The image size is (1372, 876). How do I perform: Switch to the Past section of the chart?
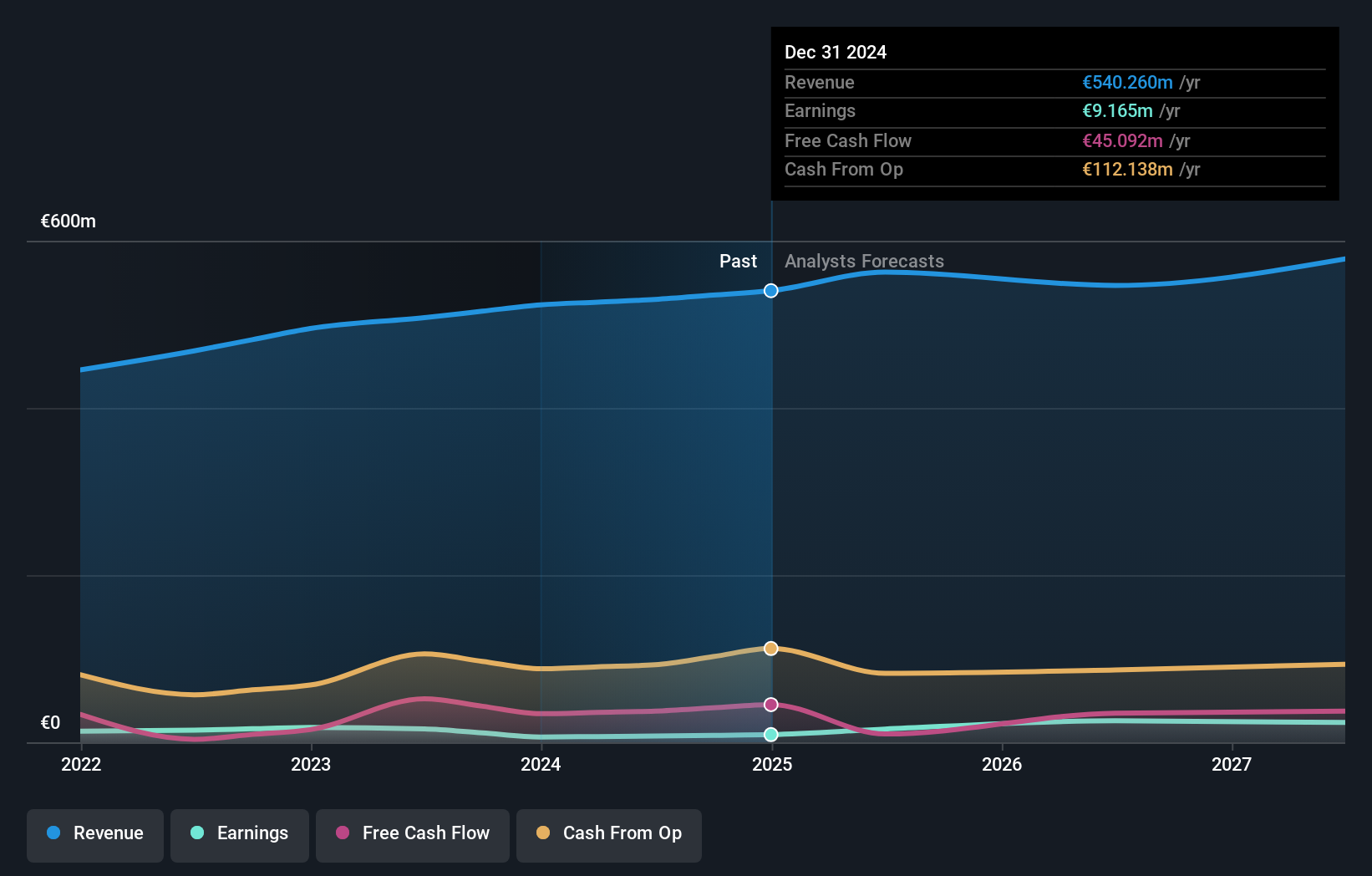pos(738,261)
